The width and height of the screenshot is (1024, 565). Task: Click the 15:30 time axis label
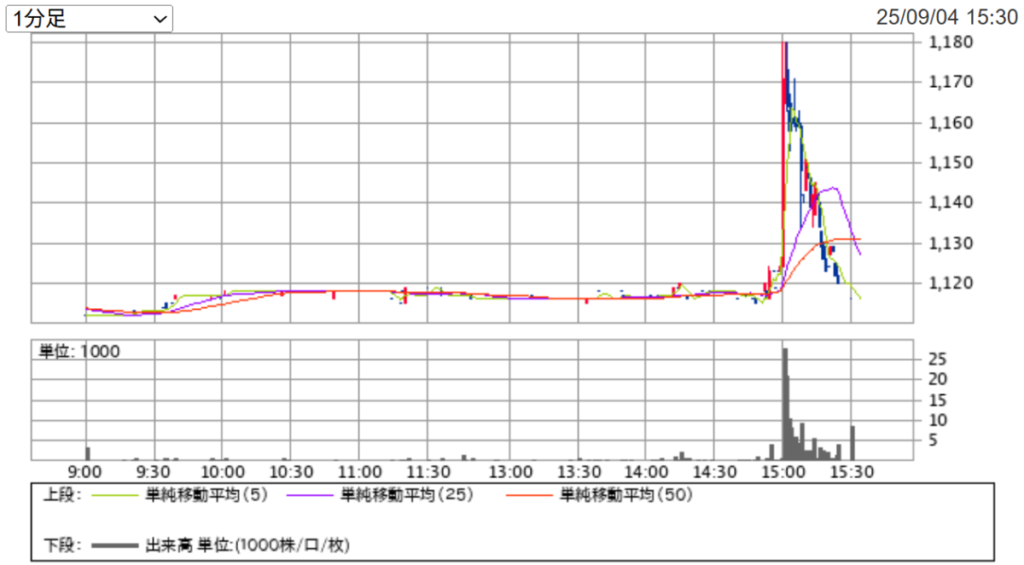tap(852, 472)
